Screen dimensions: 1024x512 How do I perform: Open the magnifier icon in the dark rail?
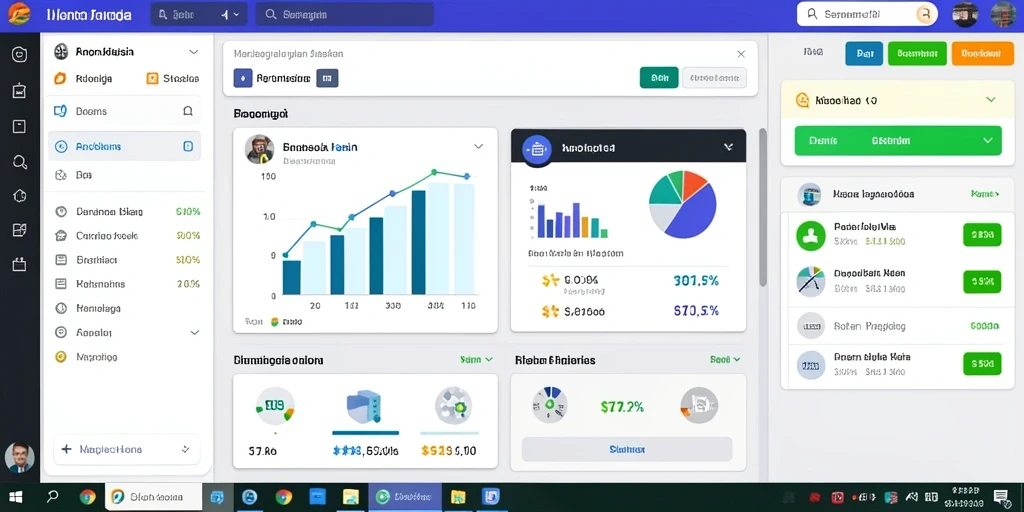click(x=20, y=161)
